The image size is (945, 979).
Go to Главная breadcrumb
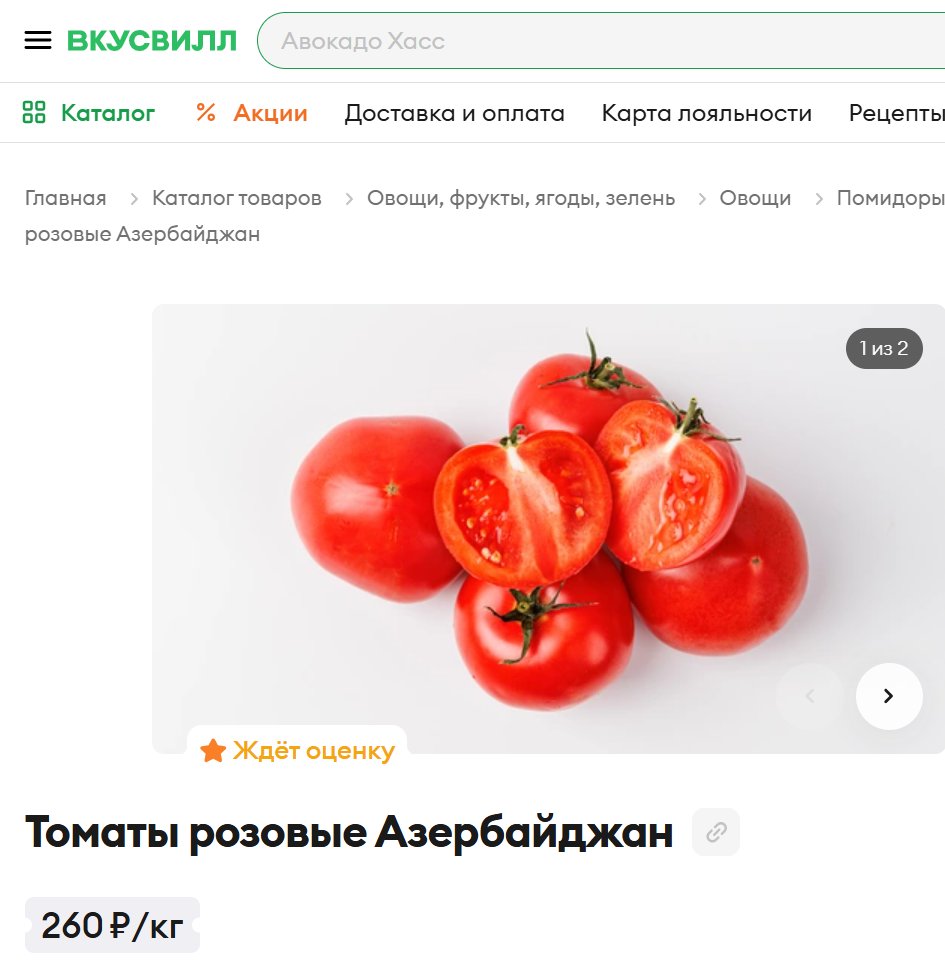click(66, 198)
